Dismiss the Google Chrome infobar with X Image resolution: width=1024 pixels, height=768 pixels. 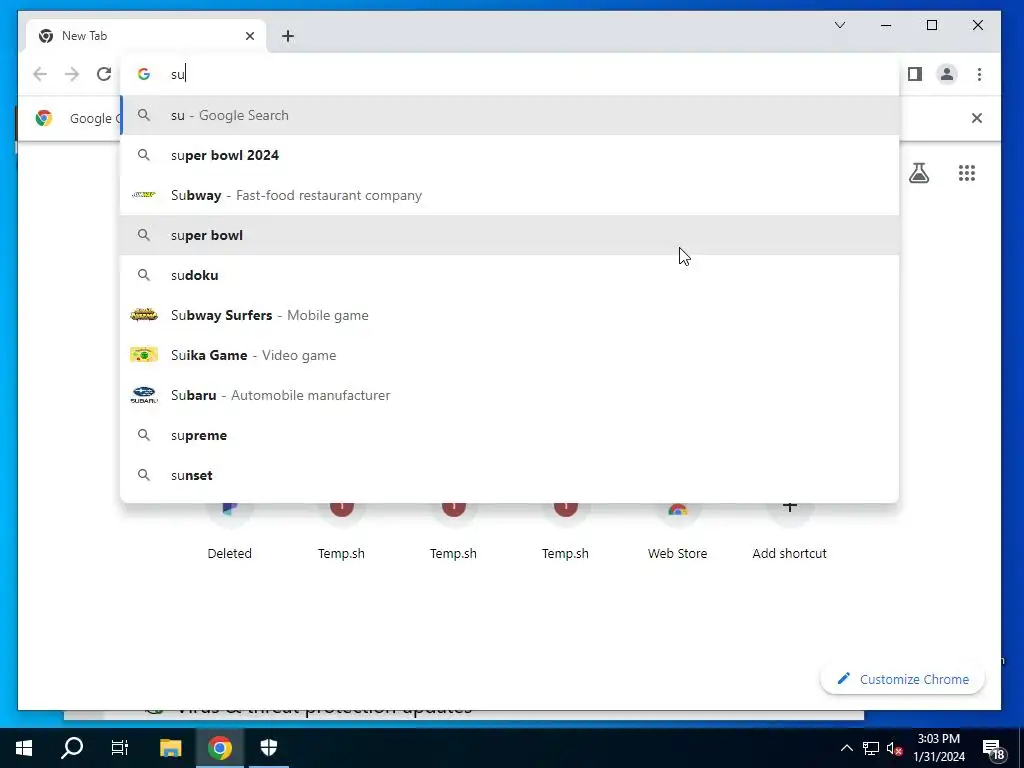tap(976, 118)
